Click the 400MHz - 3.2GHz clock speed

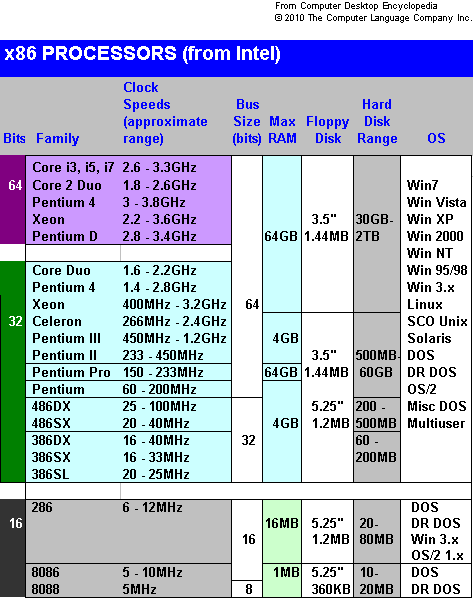[x=175, y=304]
